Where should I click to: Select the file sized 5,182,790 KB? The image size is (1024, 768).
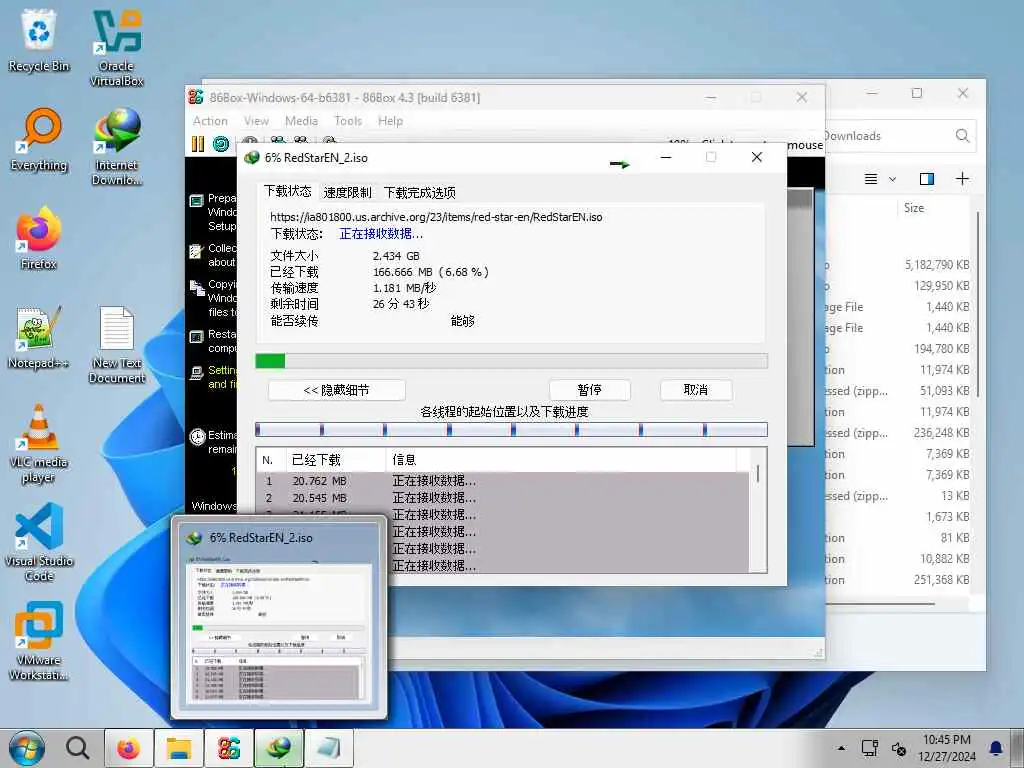pos(898,265)
